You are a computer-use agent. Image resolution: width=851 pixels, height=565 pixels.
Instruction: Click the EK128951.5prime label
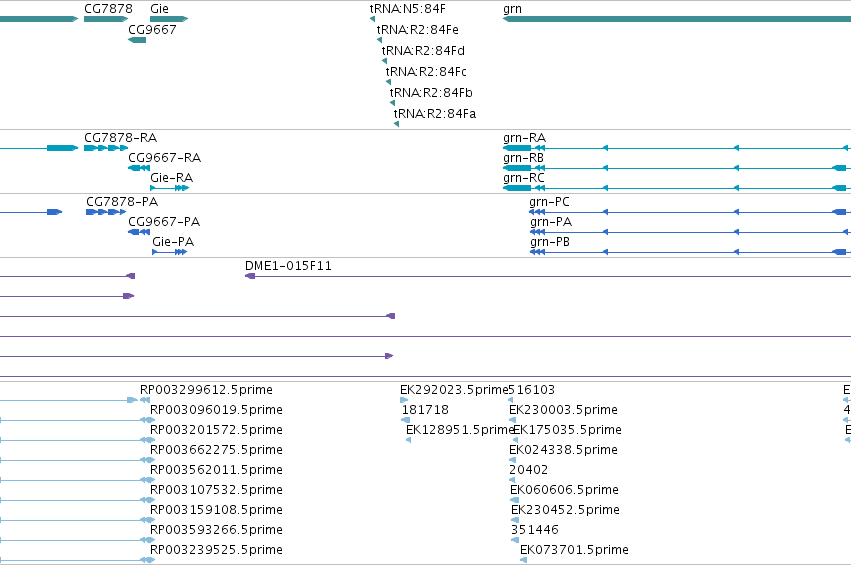click(460, 430)
